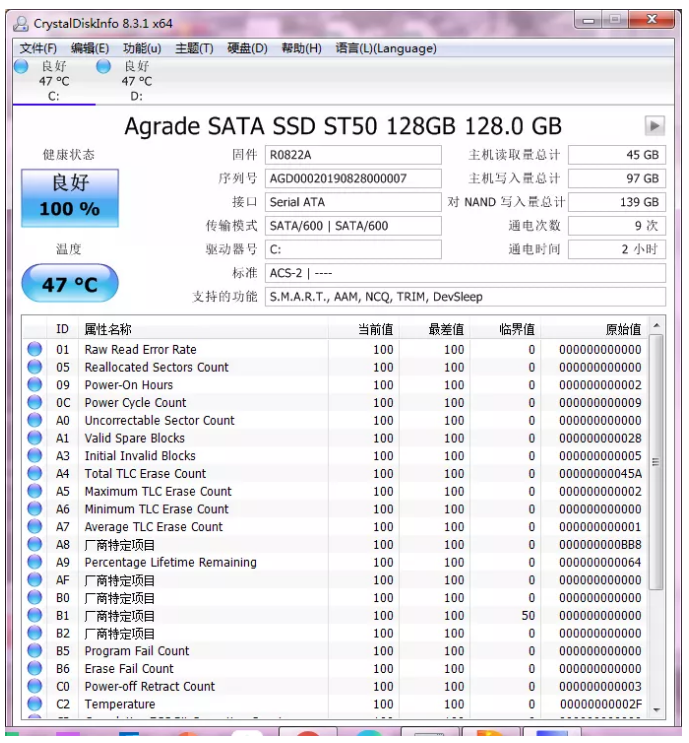The width and height of the screenshot is (689, 743).
Task: Open the 主题(T) theme menu
Action: click(194, 48)
